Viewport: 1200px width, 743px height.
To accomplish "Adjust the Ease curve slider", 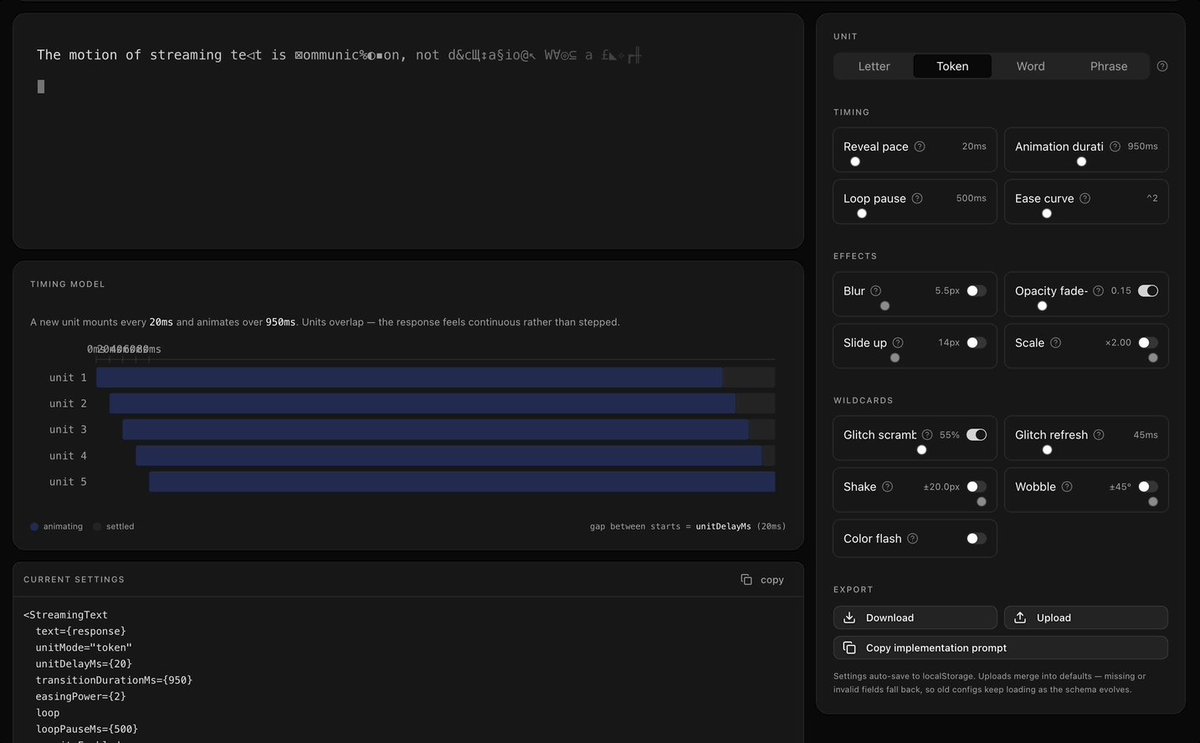I will pyautogui.click(x=1046, y=213).
